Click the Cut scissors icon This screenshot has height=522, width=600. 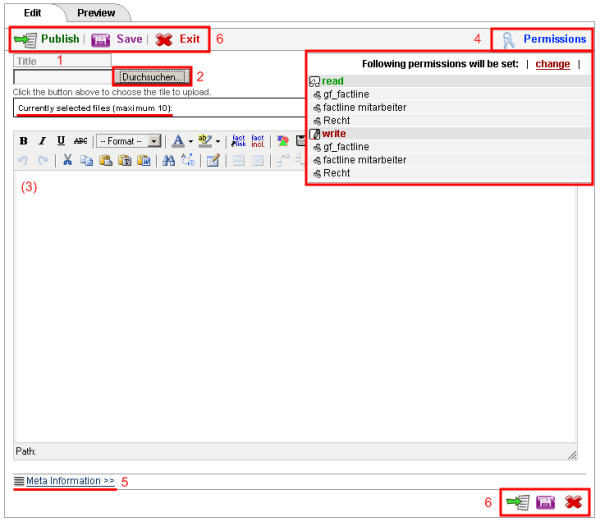68,160
